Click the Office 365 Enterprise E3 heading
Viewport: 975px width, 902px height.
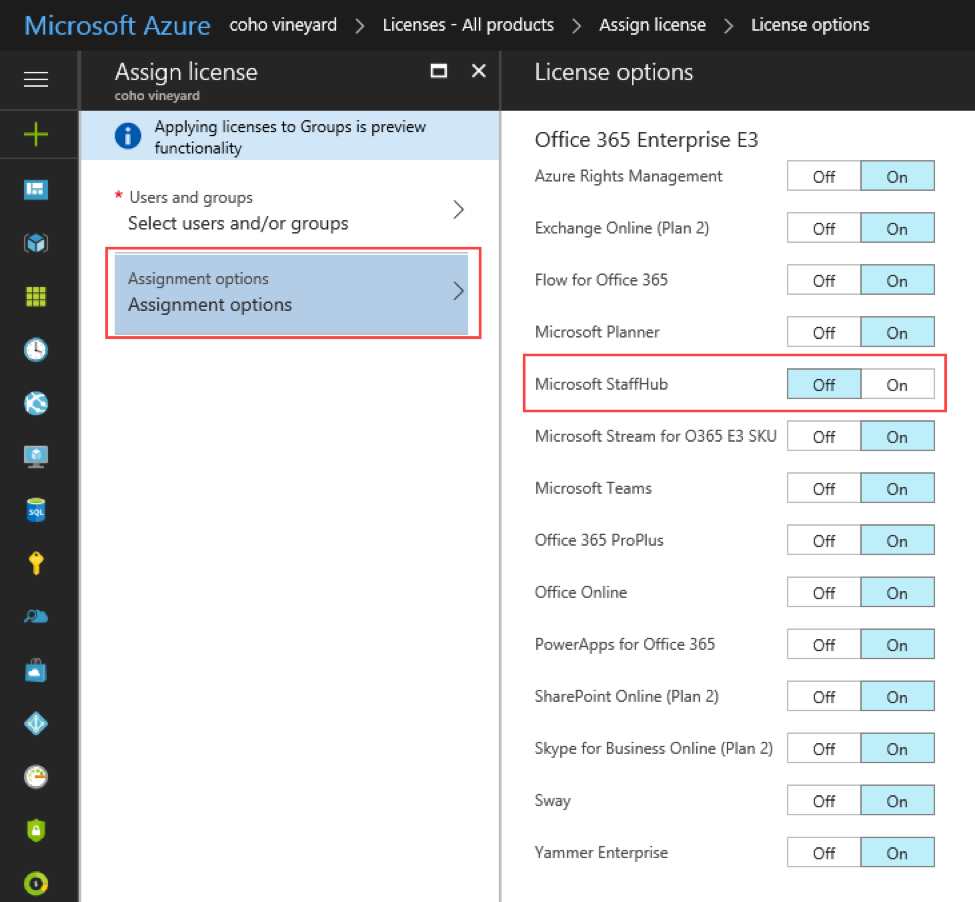coord(647,140)
